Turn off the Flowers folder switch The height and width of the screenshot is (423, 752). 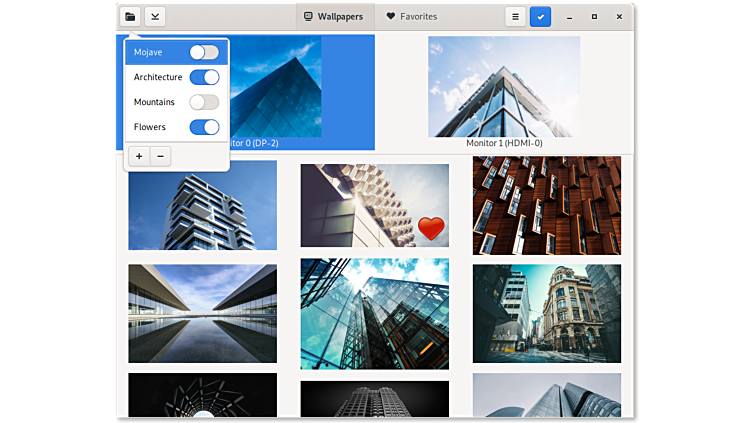coord(204,127)
